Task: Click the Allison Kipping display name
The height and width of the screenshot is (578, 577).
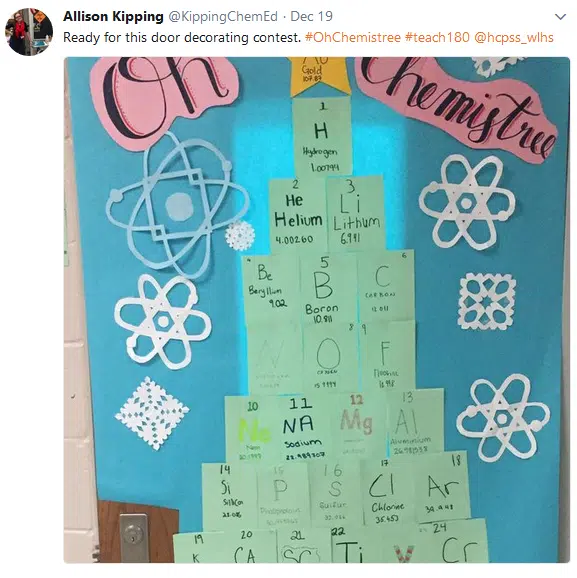Action: coord(113,17)
